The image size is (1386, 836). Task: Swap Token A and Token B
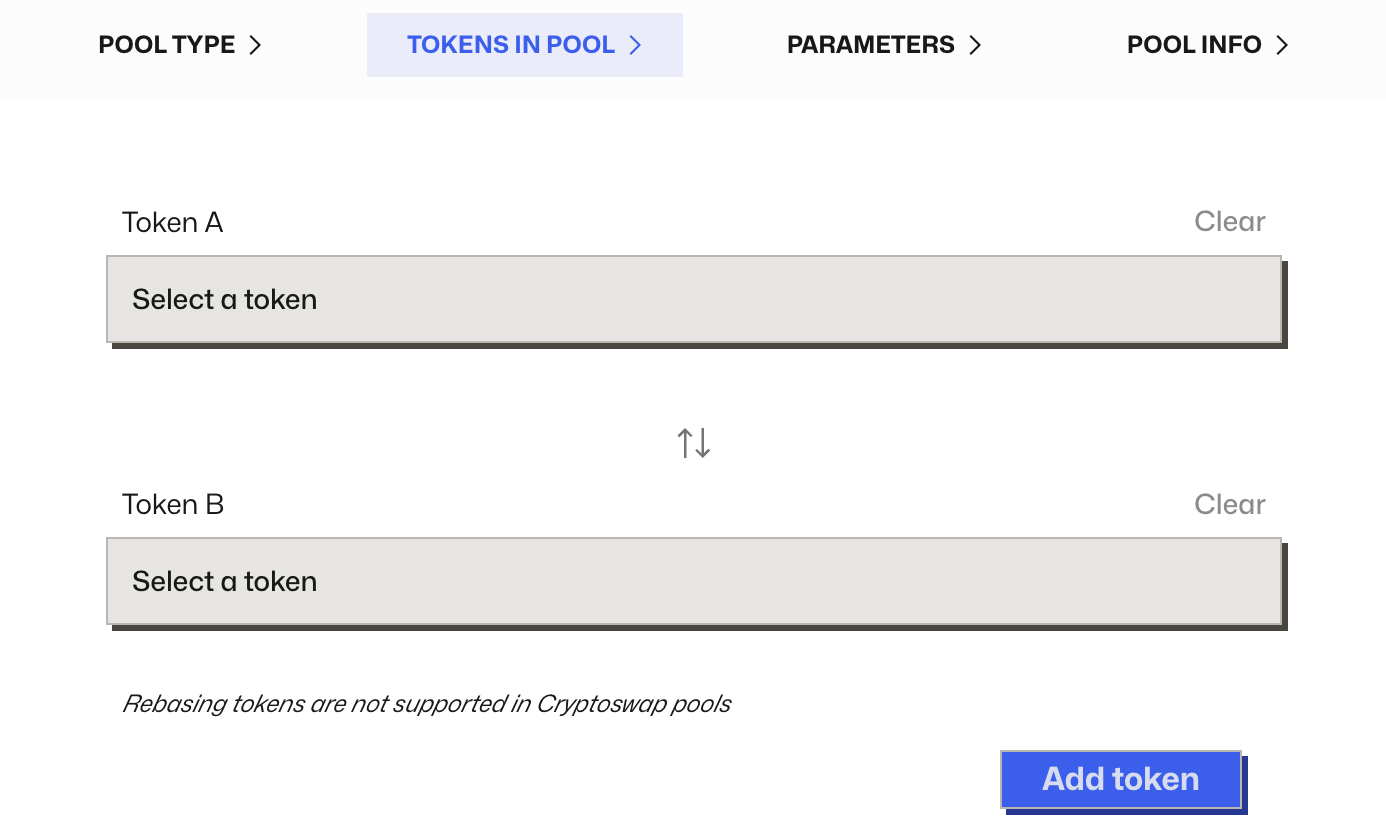pyautogui.click(x=694, y=442)
